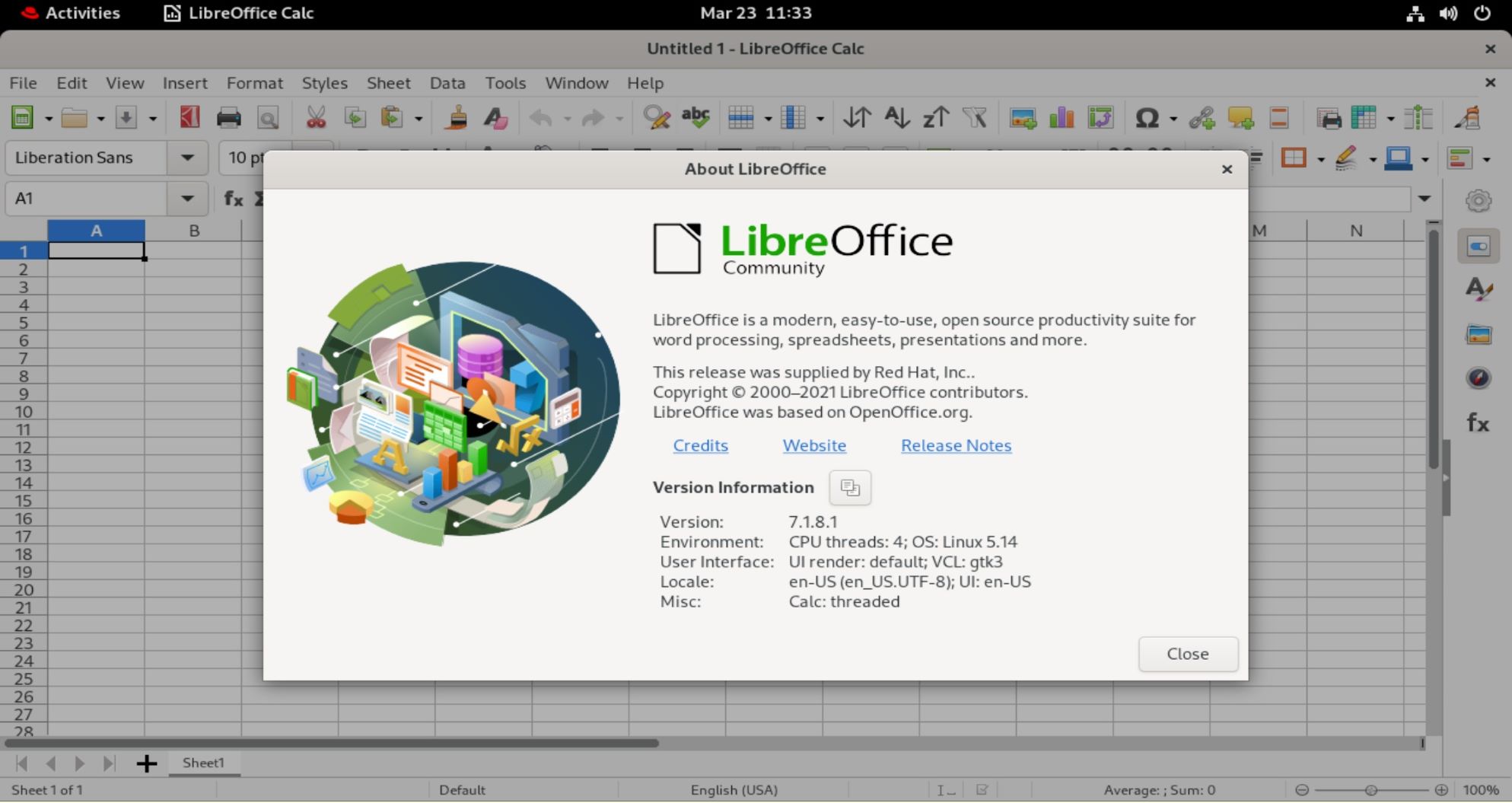Click the Find & Replace icon
Image resolution: width=1512 pixels, height=803 pixels.
pyautogui.click(x=656, y=118)
